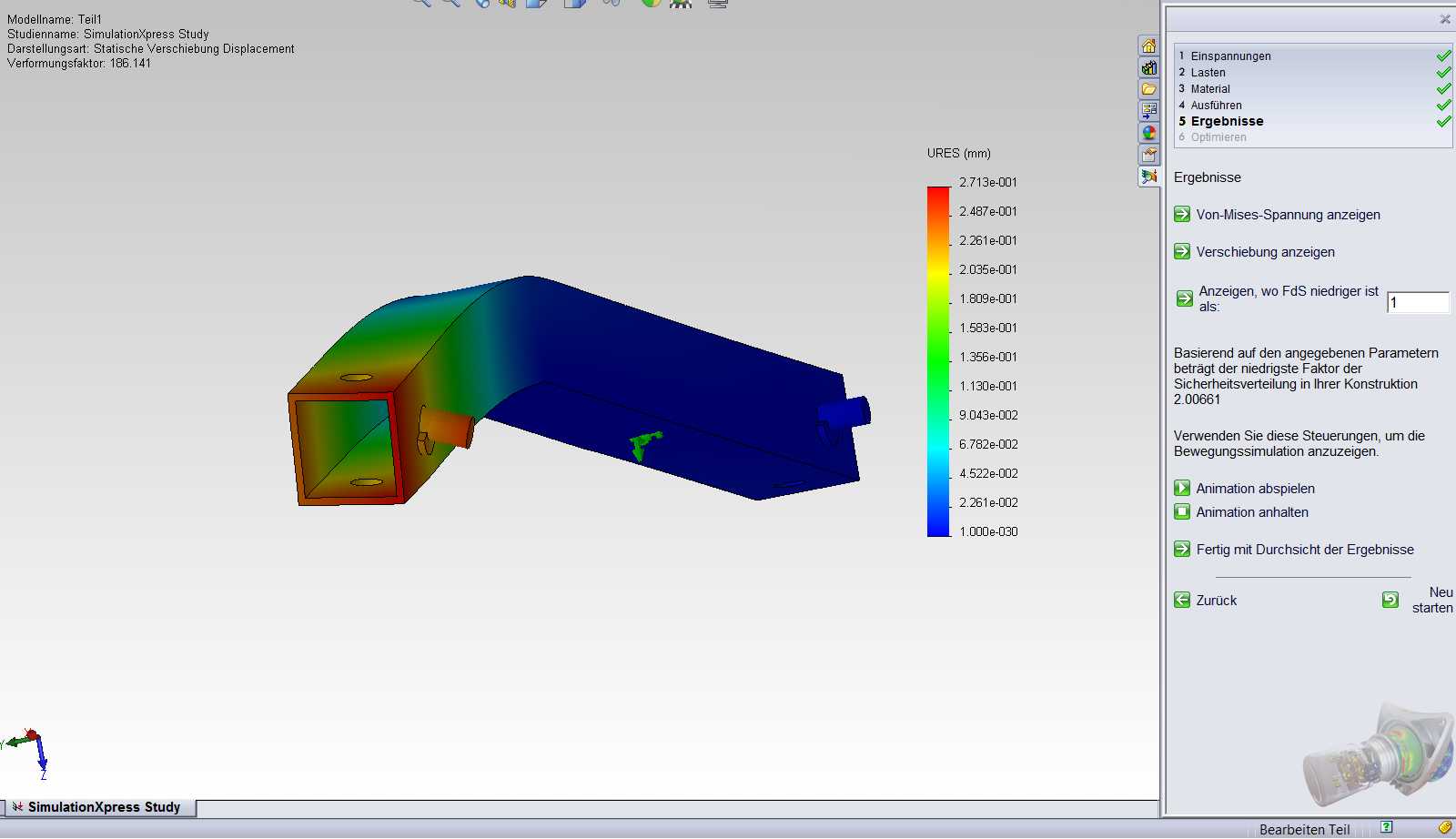Click Darstellungsart: Statische Verschiebung text
The width and height of the screenshot is (1456, 839).
click(151, 48)
